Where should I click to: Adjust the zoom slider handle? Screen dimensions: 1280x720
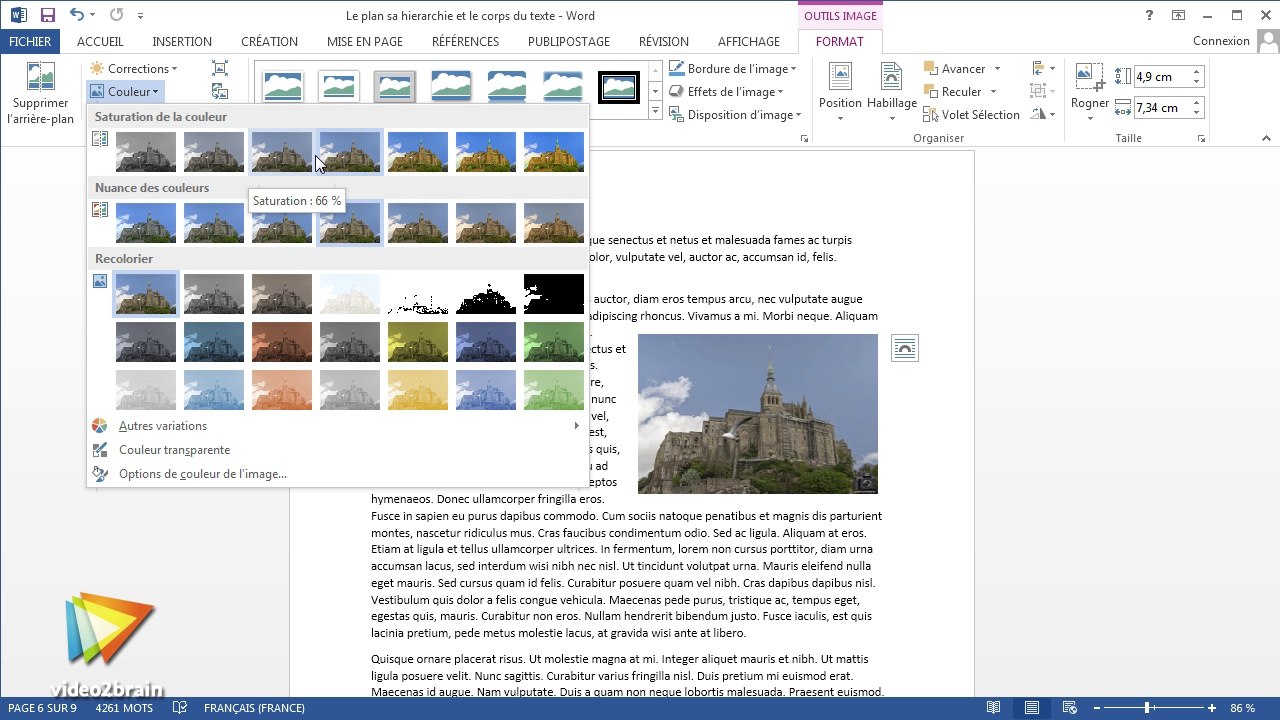(1147, 708)
